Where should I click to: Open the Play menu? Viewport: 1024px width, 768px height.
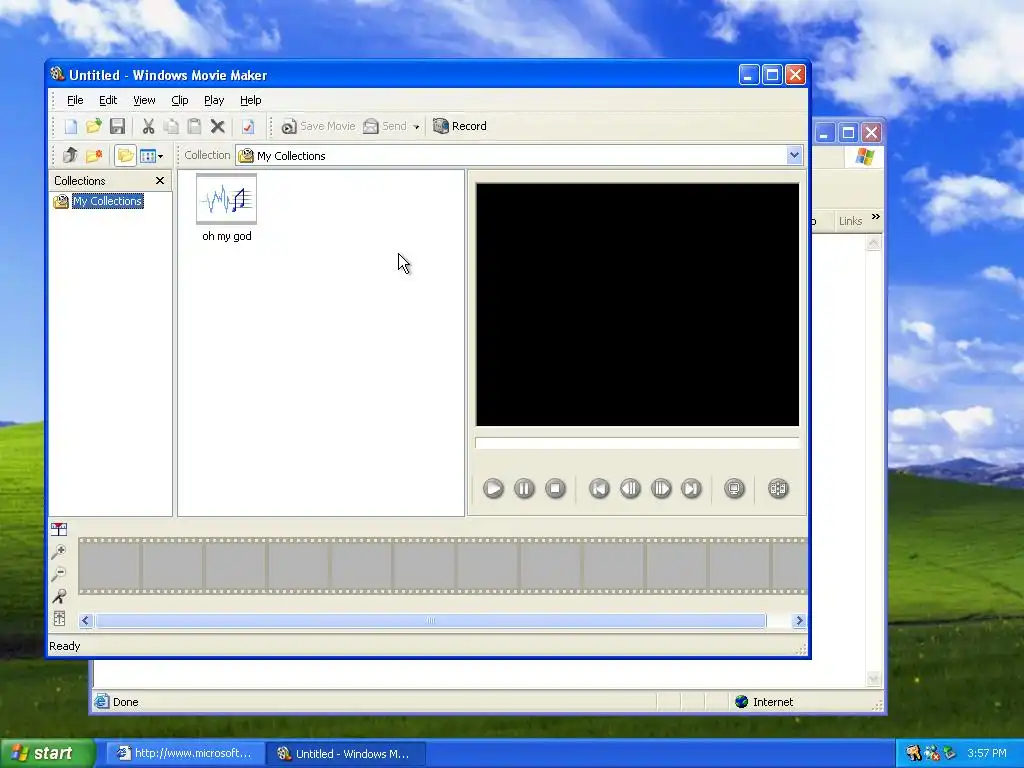(214, 100)
